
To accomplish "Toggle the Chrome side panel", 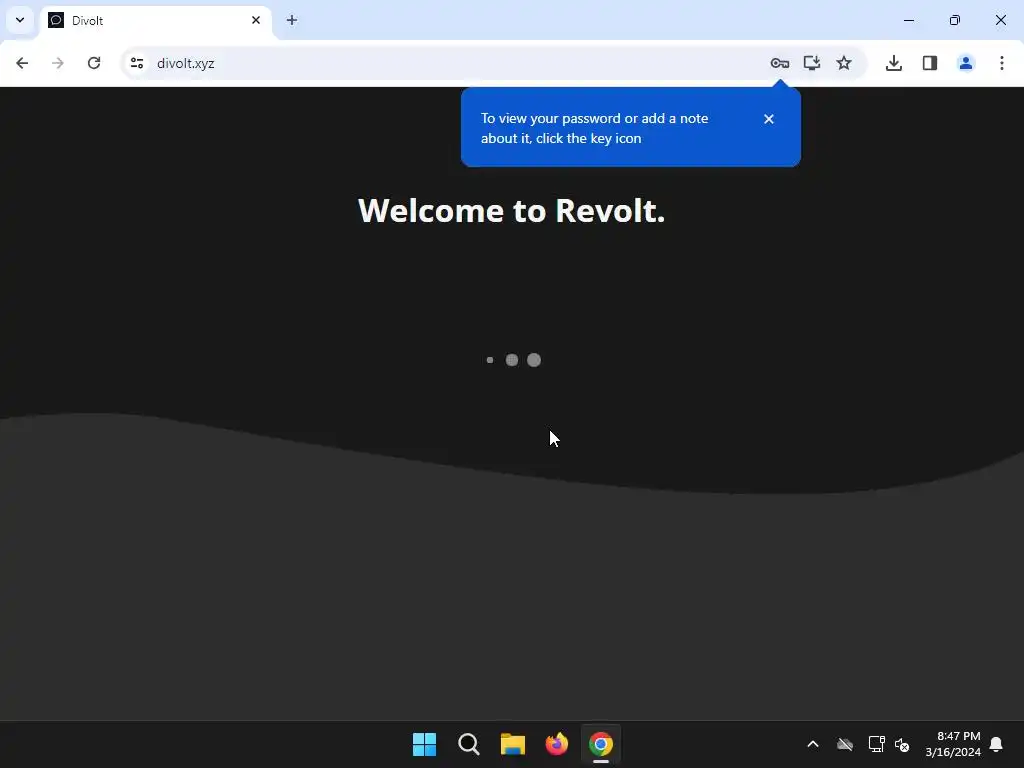I will pos(930,63).
